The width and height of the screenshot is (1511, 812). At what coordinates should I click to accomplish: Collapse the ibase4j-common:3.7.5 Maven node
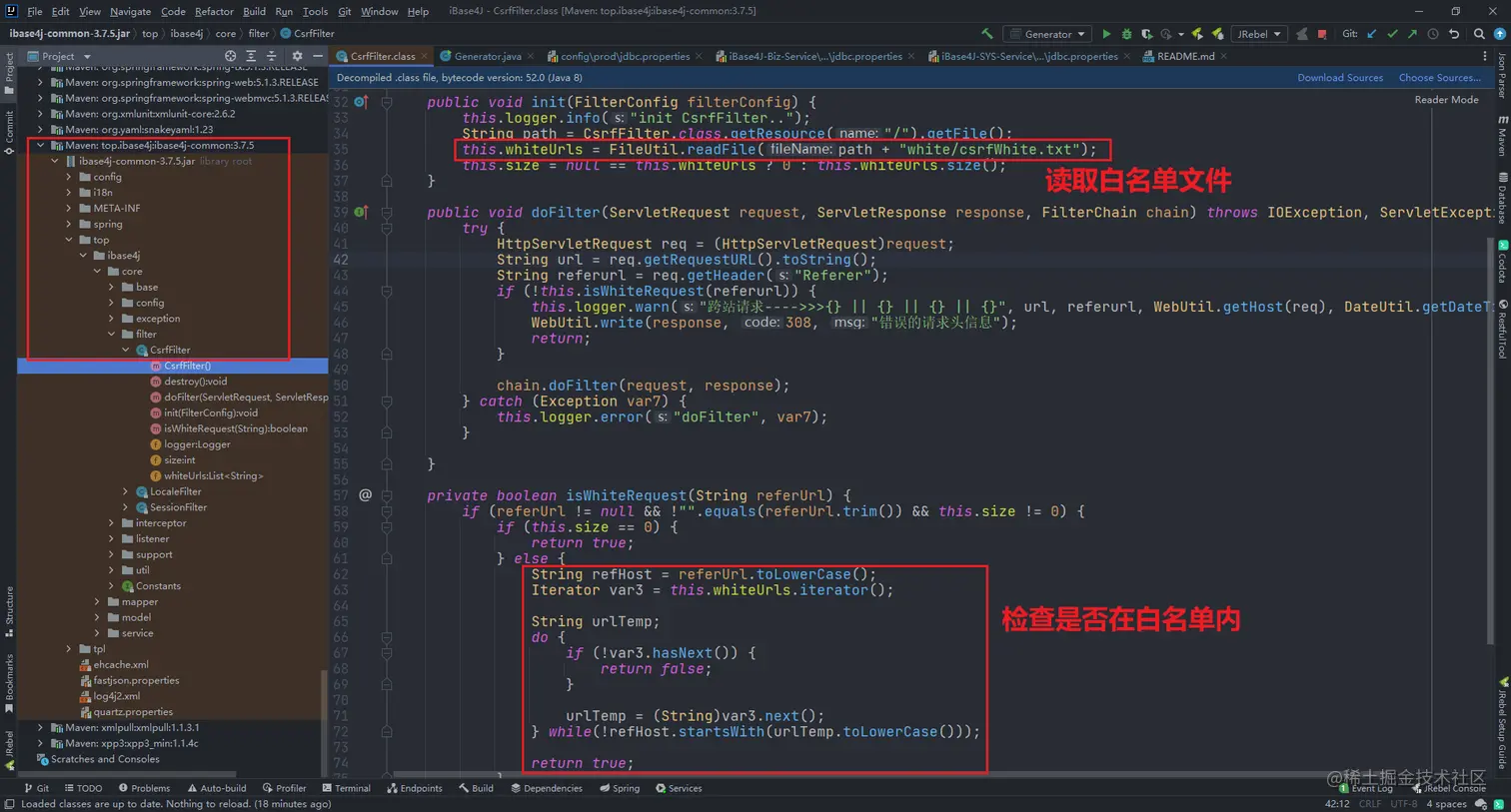pos(41,145)
